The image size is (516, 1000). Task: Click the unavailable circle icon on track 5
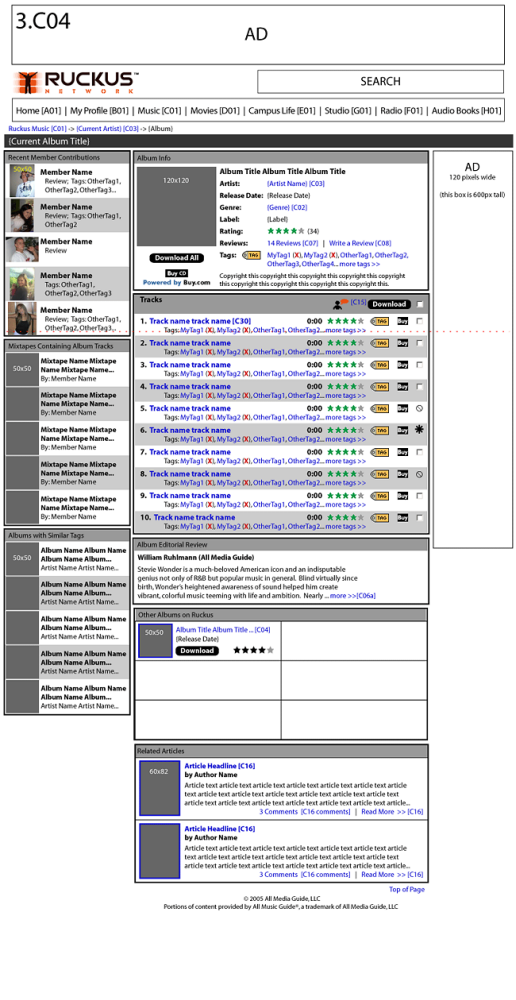(x=419, y=408)
